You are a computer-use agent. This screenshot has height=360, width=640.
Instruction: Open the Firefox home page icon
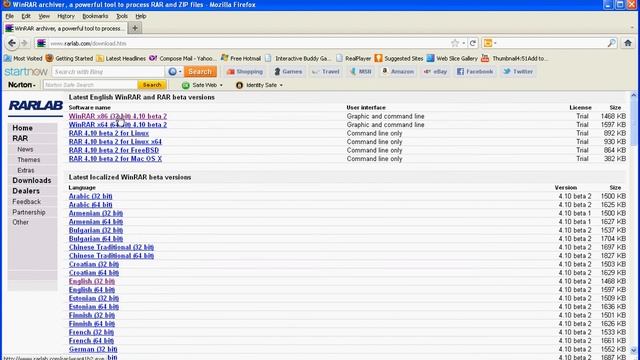pos(628,43)
